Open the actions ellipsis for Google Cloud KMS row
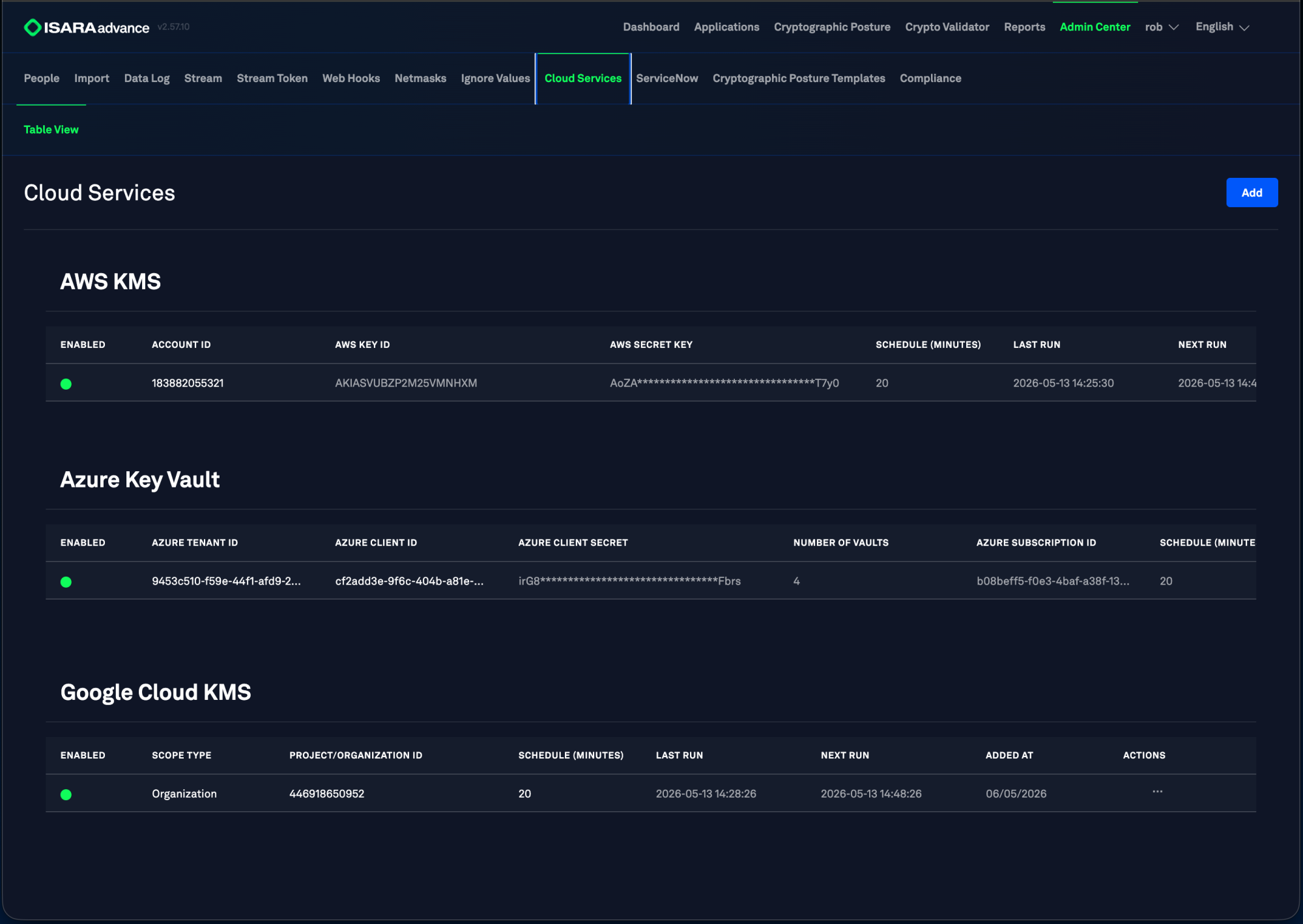Image resolution: width=1303 pixels, height=924 pixels. [1157, 792]
